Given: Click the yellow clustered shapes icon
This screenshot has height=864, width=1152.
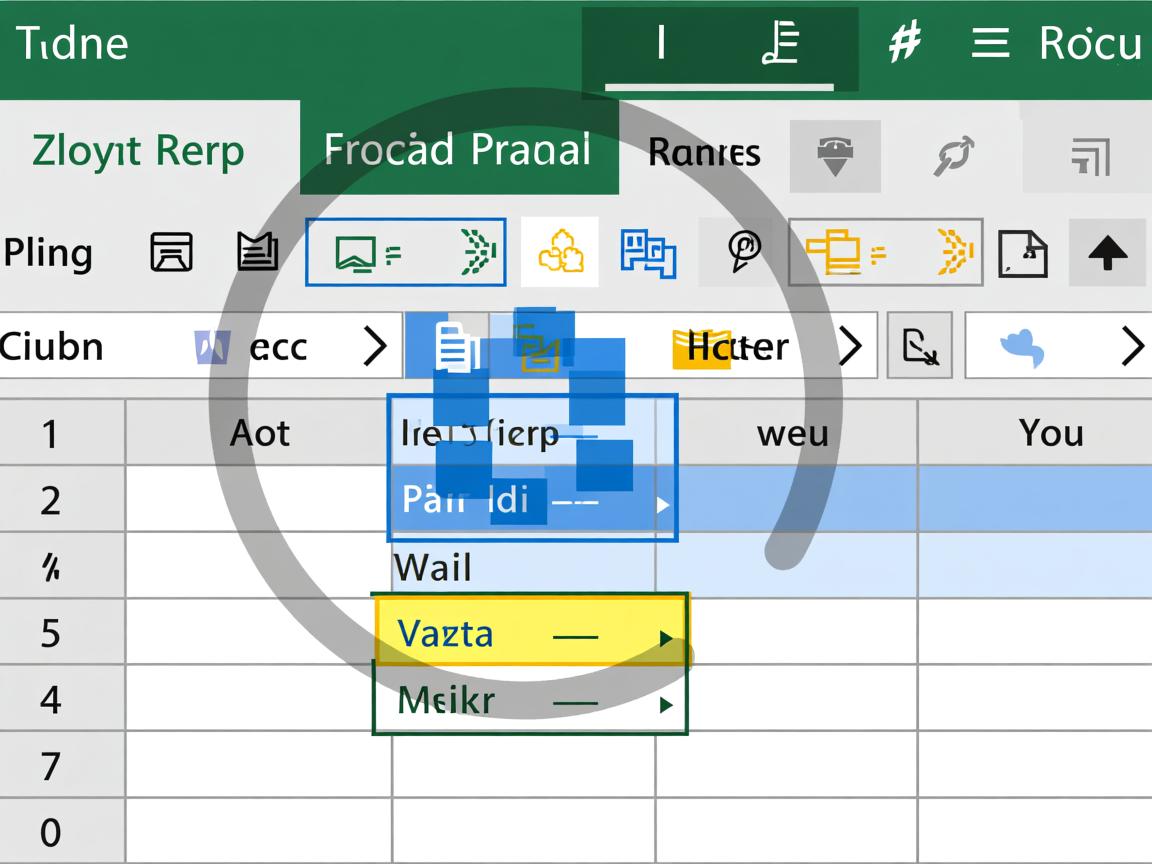Looking at the screenshot, I should click(560, 252).
